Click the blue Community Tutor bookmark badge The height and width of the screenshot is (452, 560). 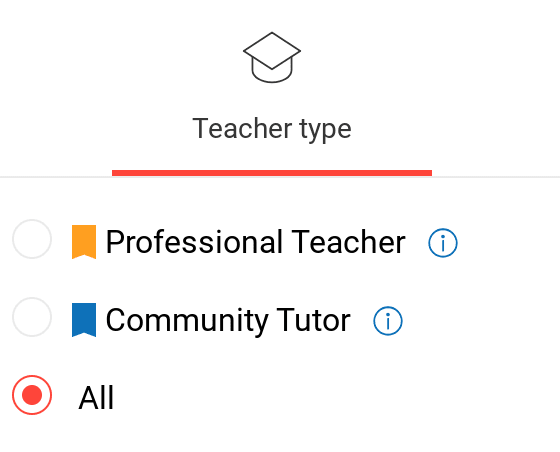click(84, 320)
